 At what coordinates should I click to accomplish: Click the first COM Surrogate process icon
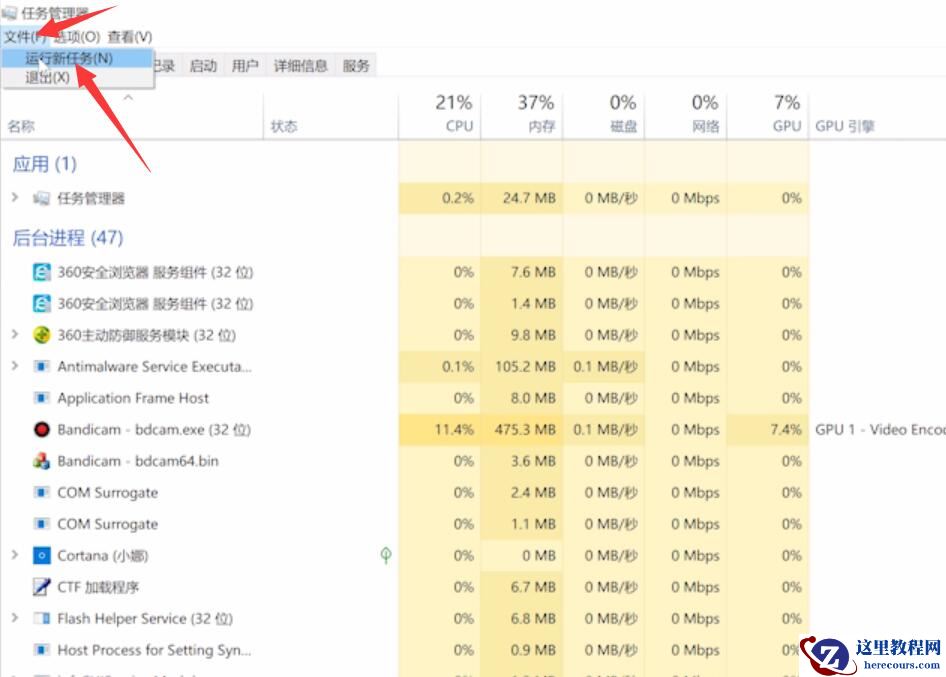pos(41,492)
